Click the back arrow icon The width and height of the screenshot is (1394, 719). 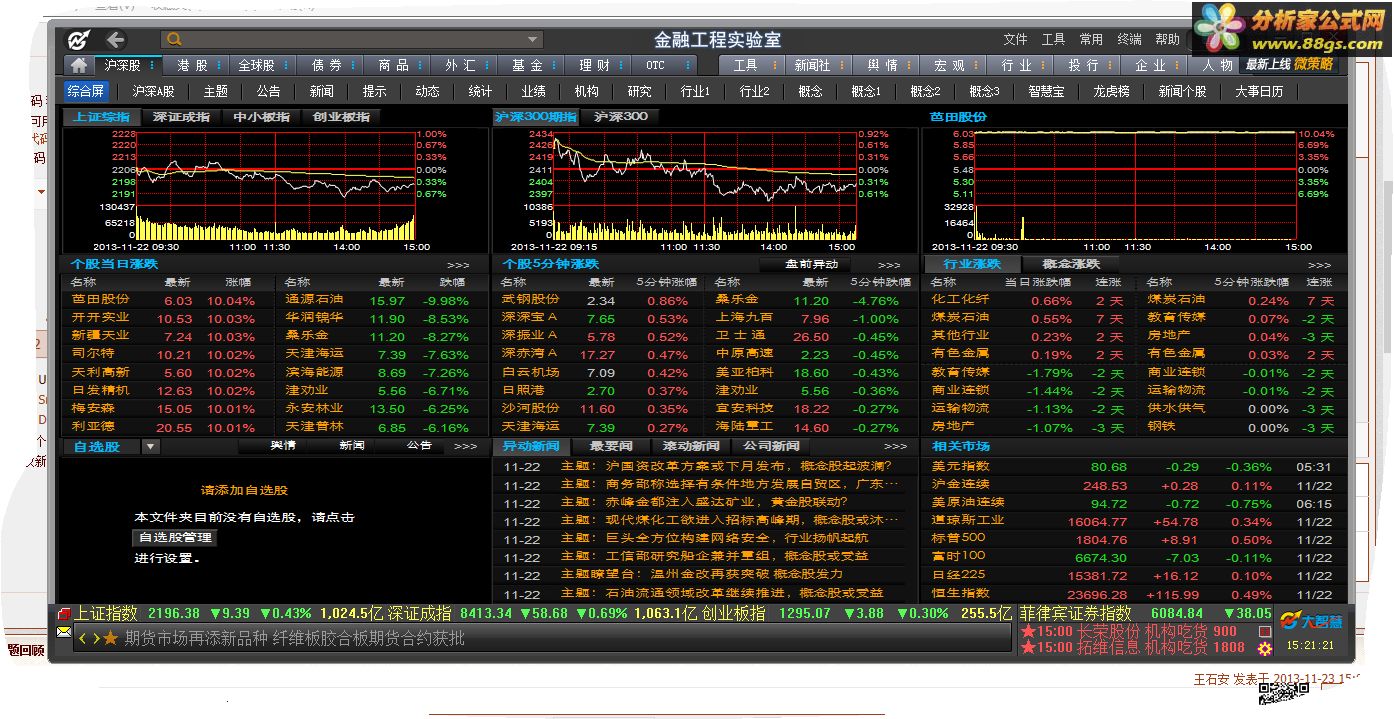coord(116,40)
